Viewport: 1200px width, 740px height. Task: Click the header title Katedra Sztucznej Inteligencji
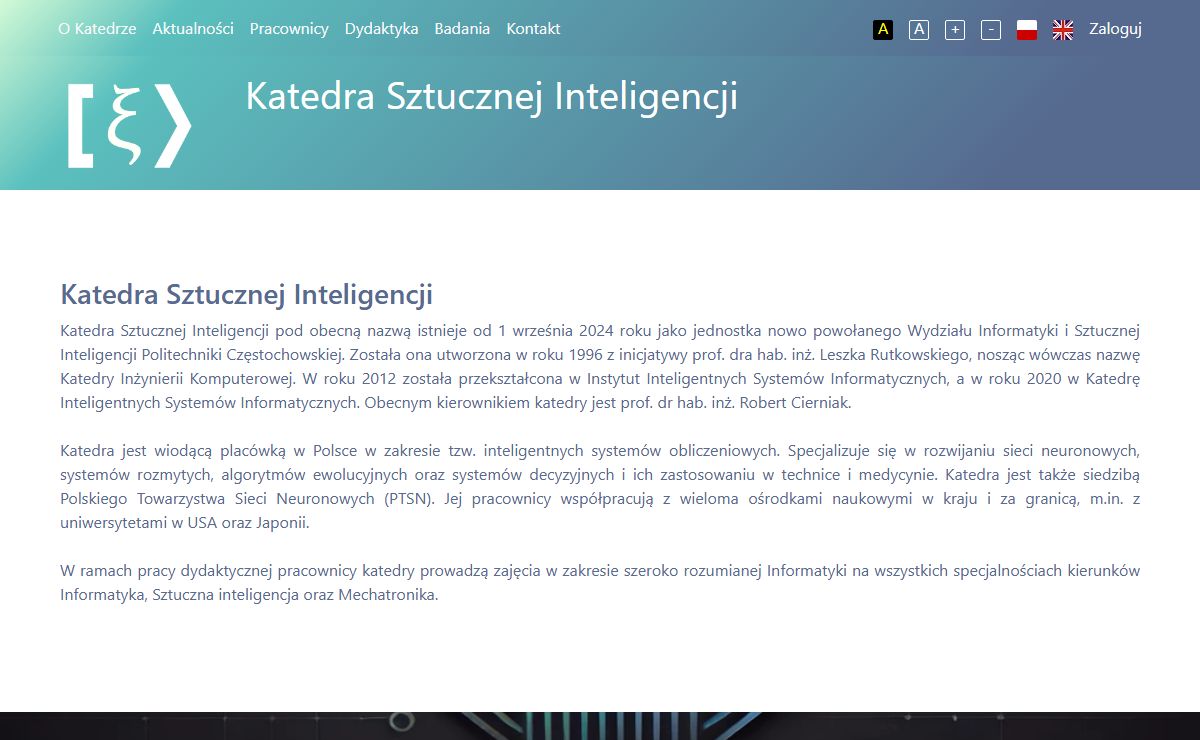point(491,97)
